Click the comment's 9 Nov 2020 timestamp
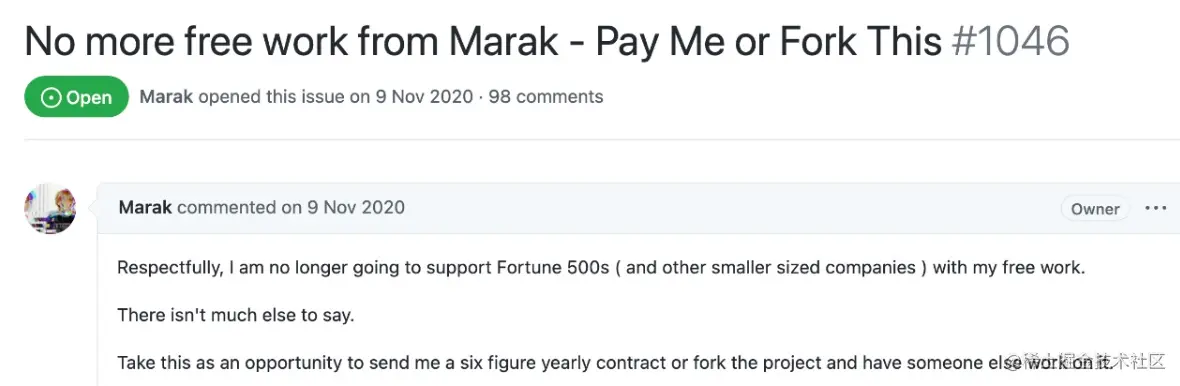 coord(355,207)
